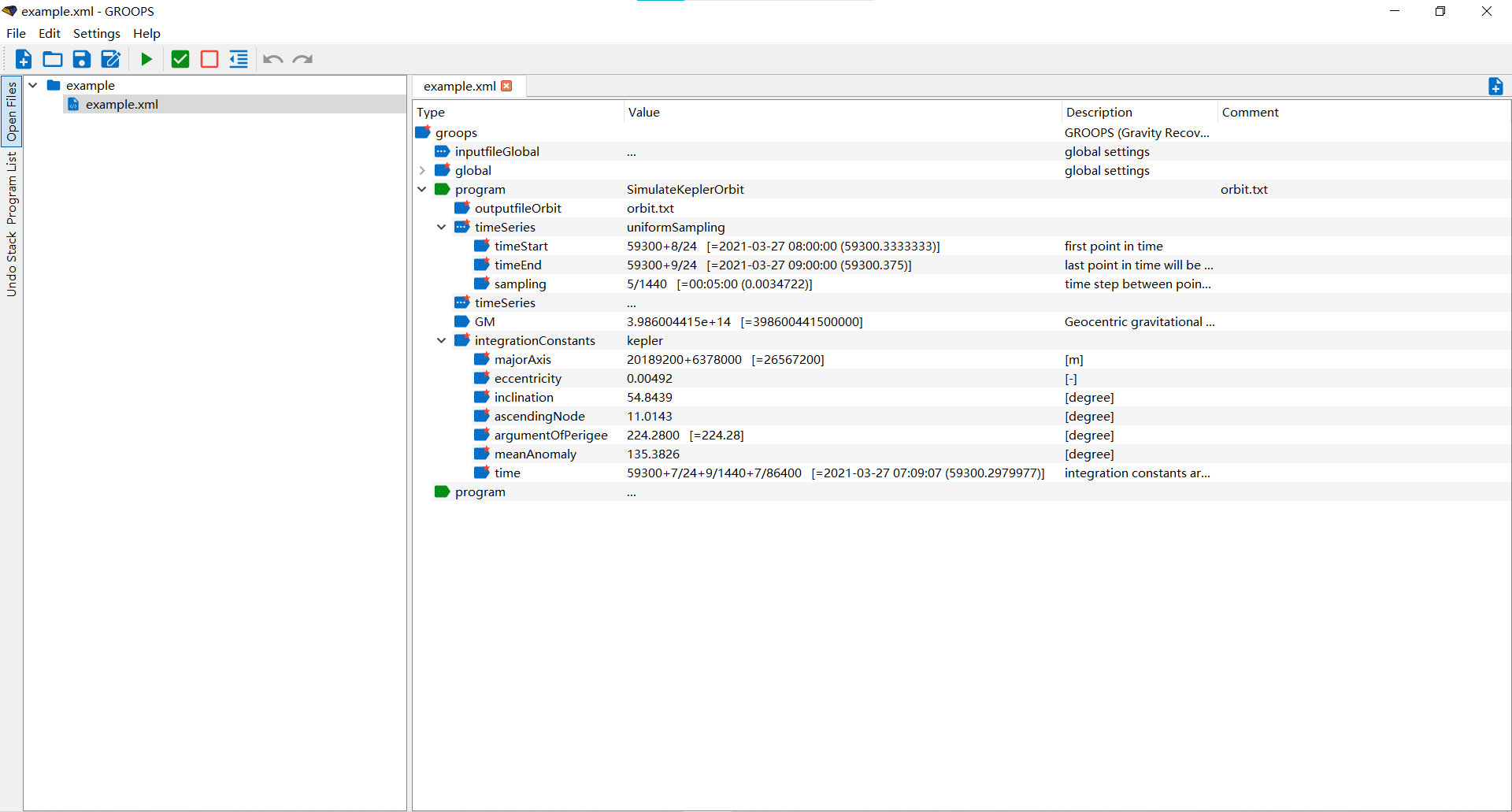Click the inclination value 54.8439
Image resolution: width=1512 pixels, height=812 pixels.
click(x=650, y=397)
